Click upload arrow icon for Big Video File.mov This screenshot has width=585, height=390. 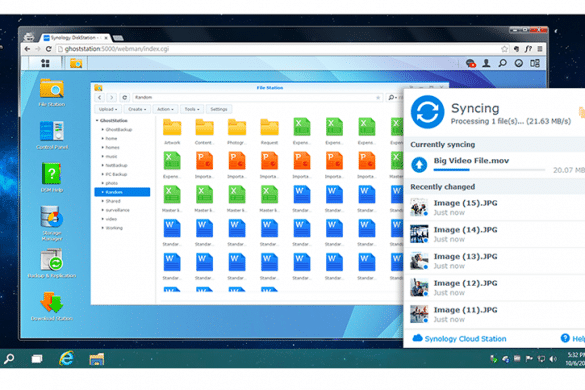419,164
